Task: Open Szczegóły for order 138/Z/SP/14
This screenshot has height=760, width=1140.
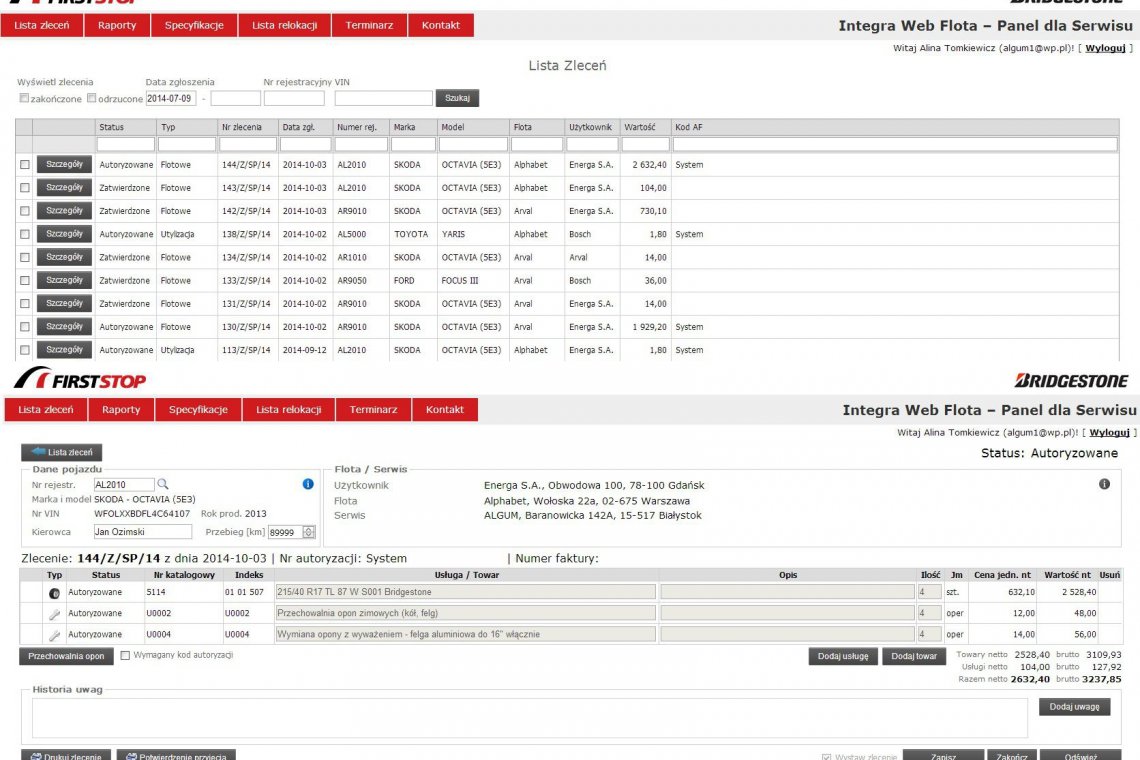Action: coord(64,234)
